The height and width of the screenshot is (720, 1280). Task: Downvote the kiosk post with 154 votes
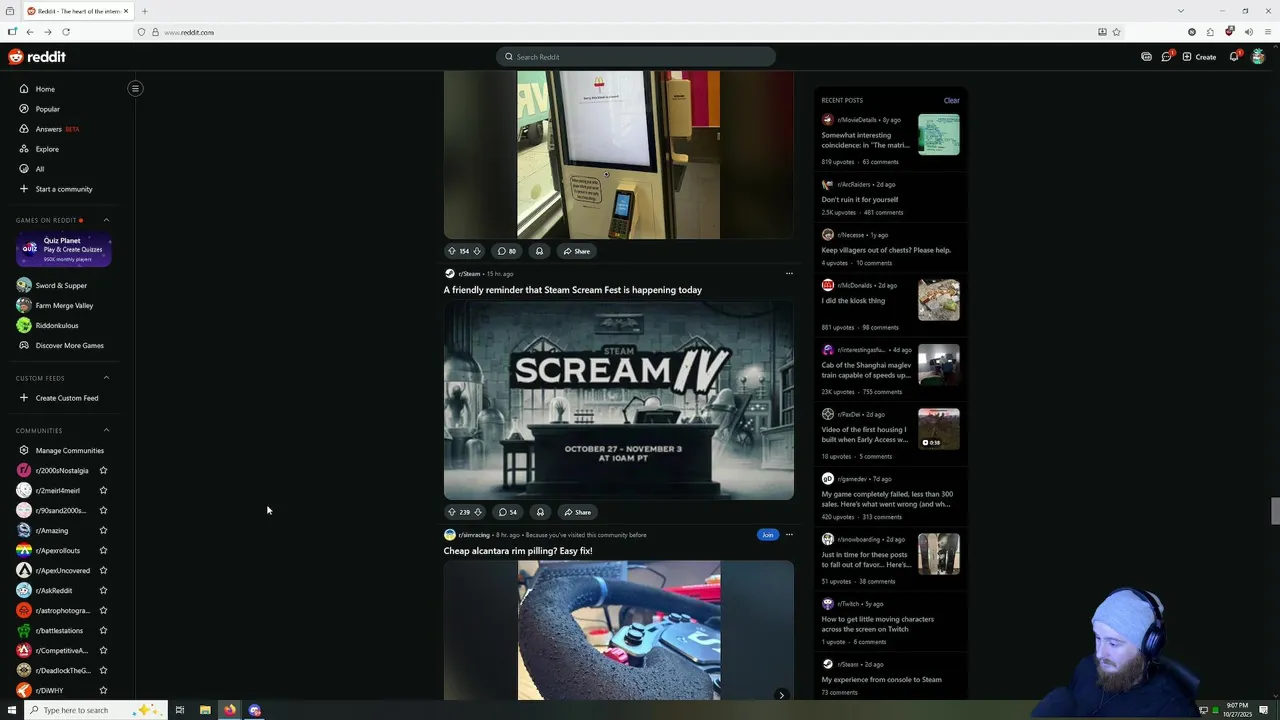[477, 251]
